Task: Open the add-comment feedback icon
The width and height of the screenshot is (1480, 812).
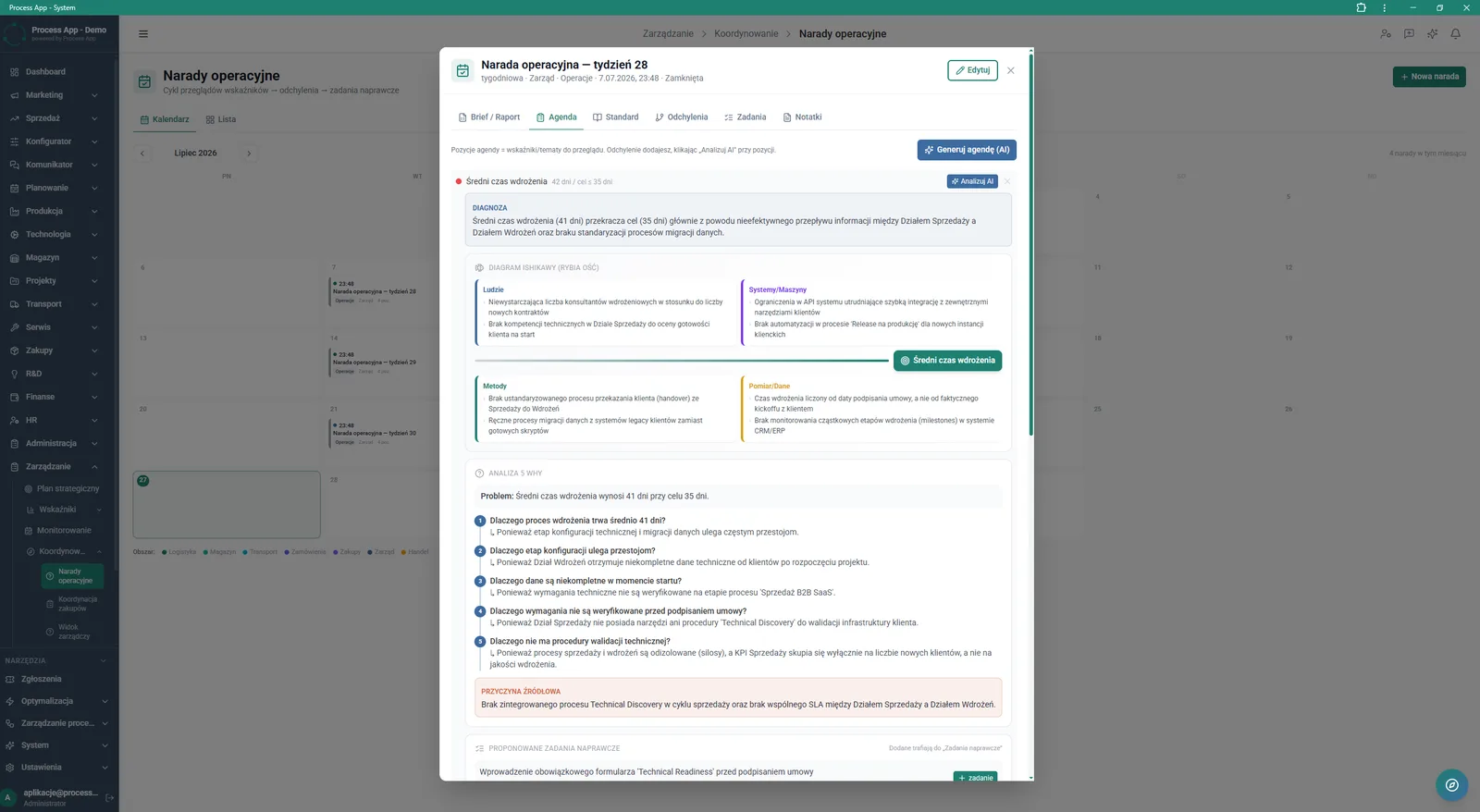Action: point(1409,34)
